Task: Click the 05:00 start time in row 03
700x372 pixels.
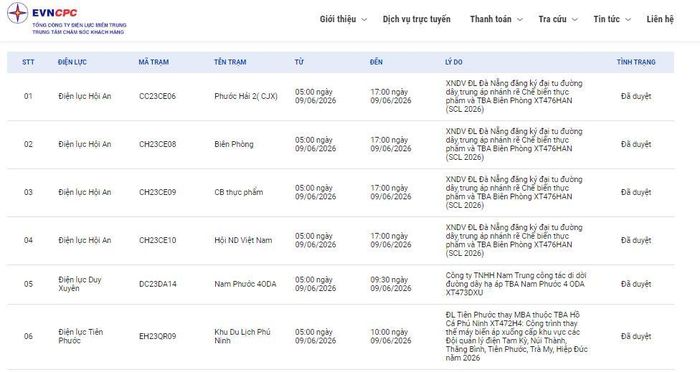Action: [x=315, y=192]
